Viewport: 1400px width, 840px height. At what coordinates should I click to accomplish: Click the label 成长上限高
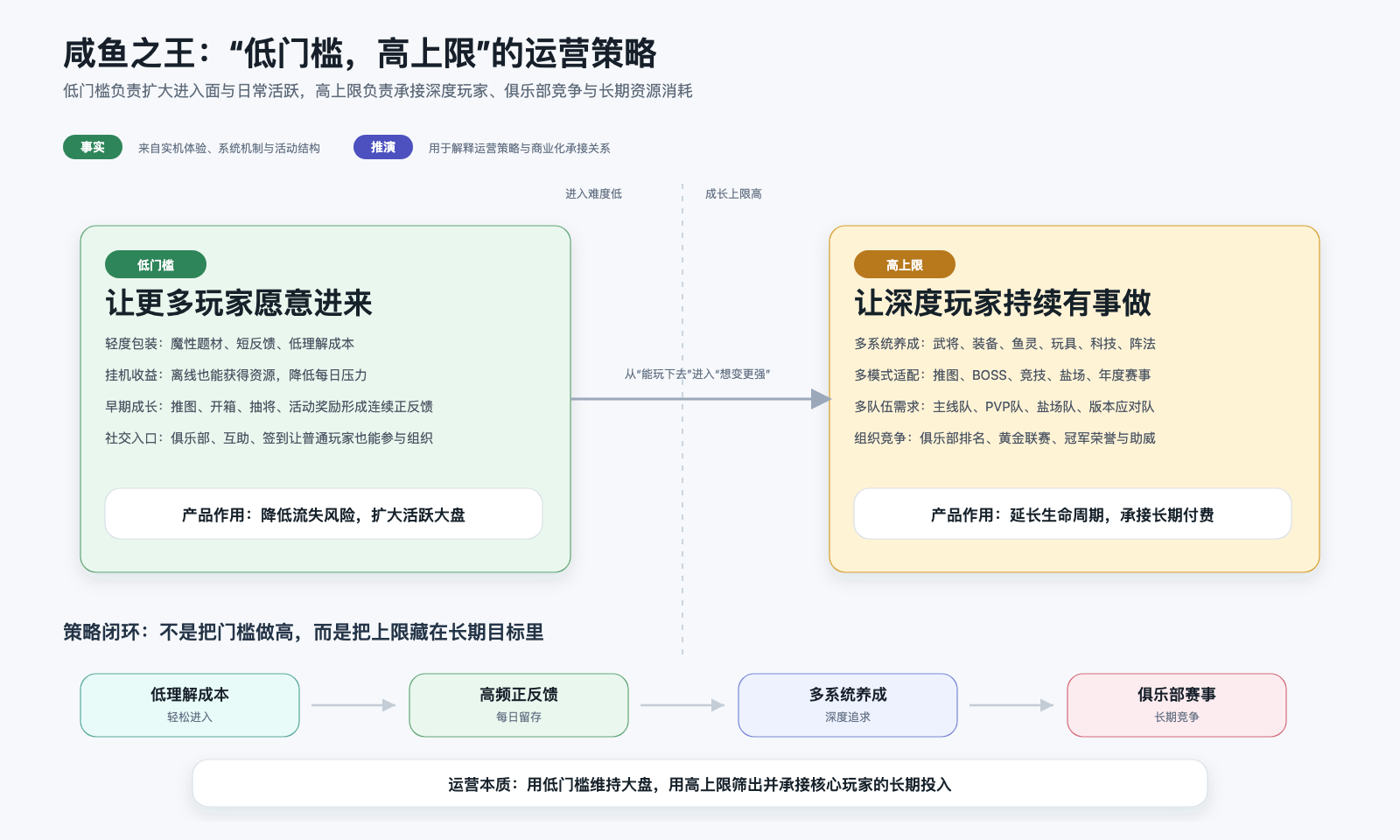[x=733, y=193]
